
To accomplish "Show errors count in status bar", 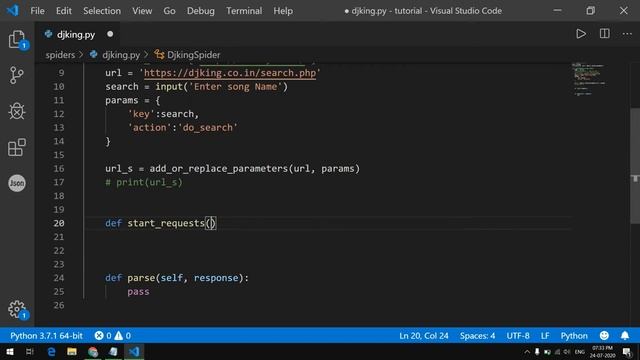I will [x=103, y=336].
